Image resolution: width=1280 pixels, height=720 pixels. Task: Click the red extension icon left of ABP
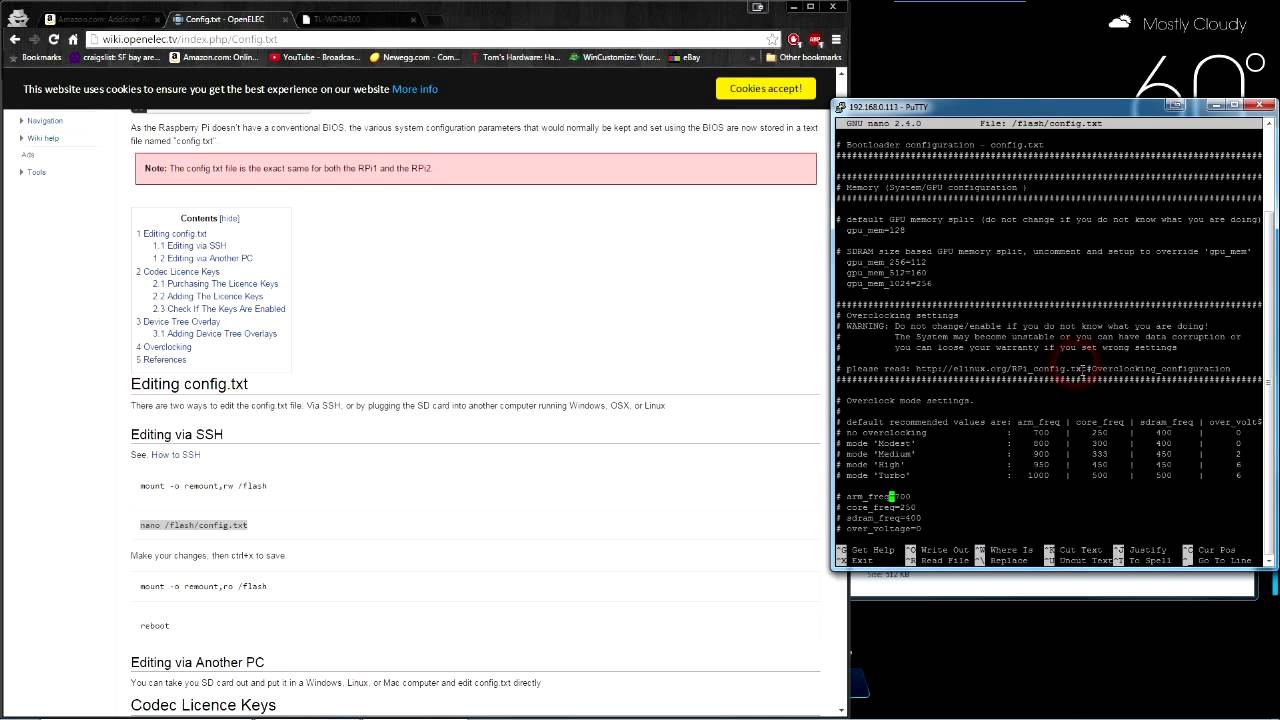click(794, 39)
